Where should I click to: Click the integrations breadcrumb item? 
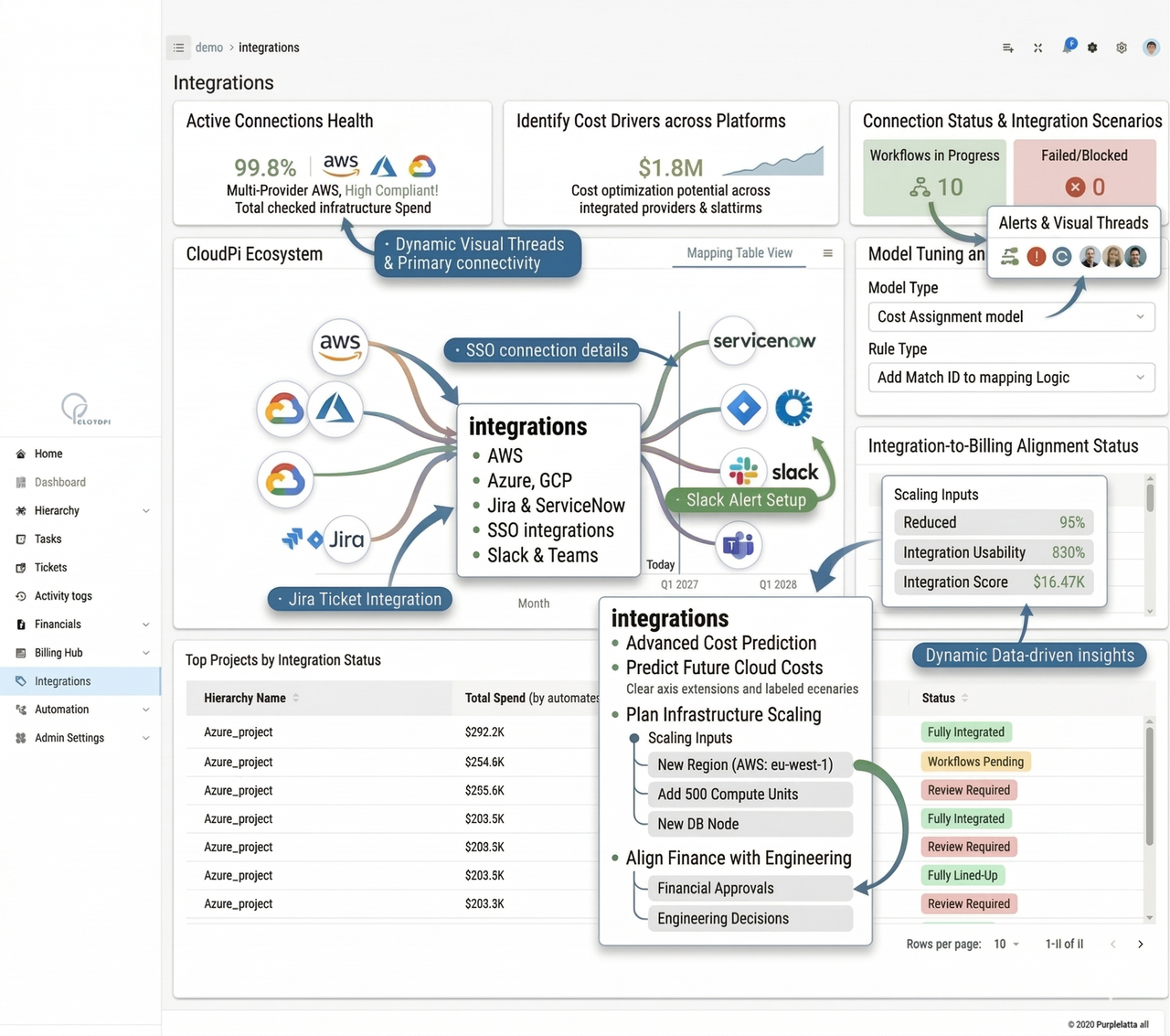[x=269, y=48]
